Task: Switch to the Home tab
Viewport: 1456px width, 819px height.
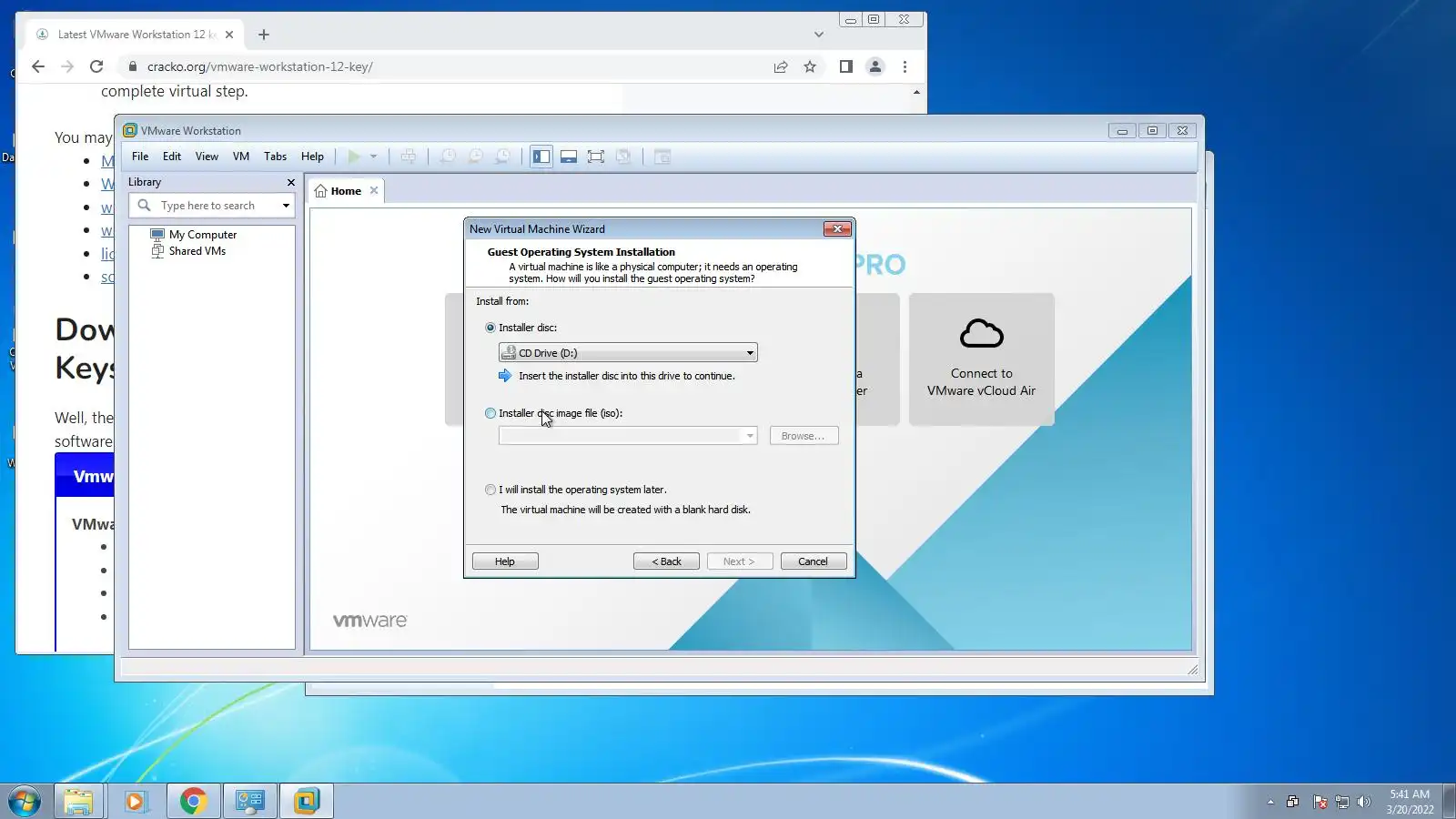Action: (346, 191)
